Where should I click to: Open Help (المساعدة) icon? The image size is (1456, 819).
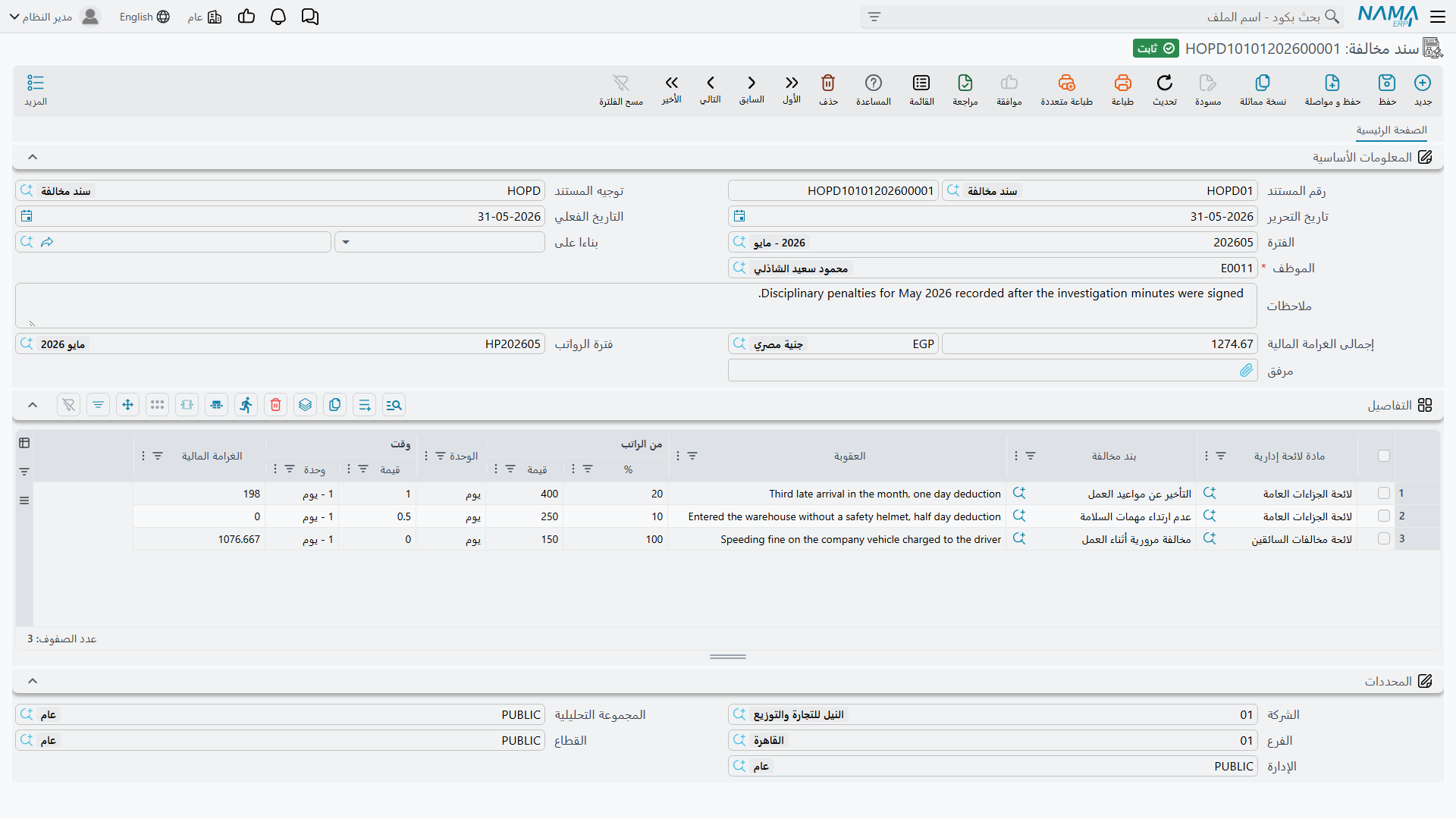coord(874,83)
